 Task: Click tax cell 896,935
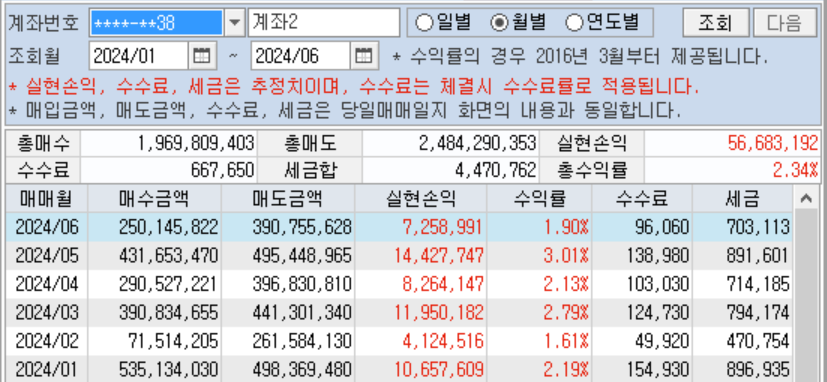point(758,369)
